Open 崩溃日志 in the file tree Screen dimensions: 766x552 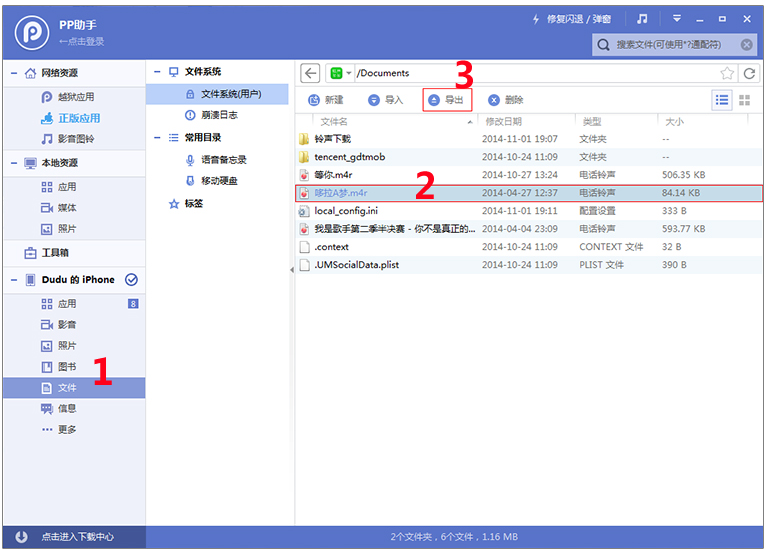coord(218,115)
